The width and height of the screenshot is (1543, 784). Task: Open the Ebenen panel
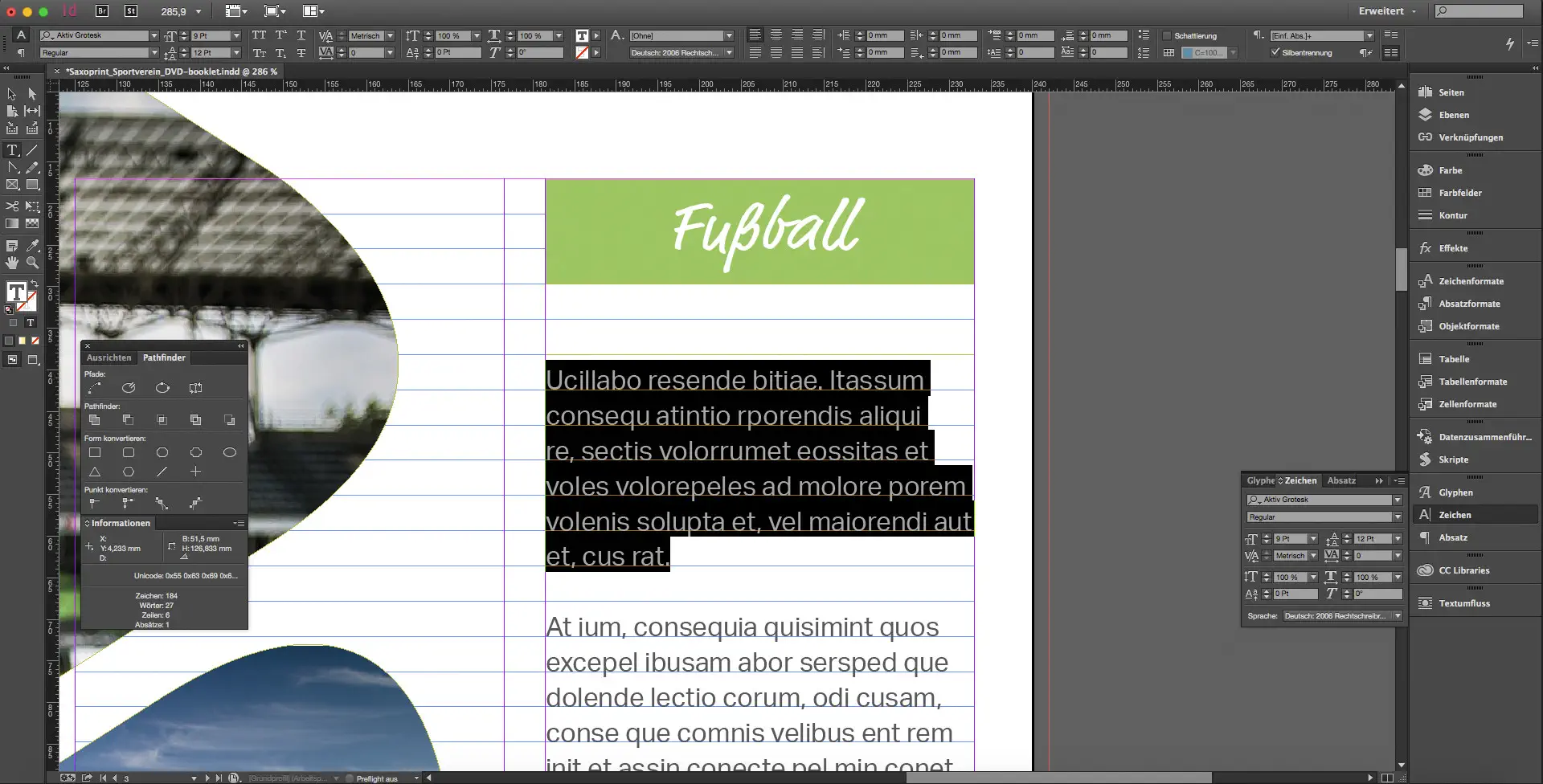click(x=1454, y=115)
